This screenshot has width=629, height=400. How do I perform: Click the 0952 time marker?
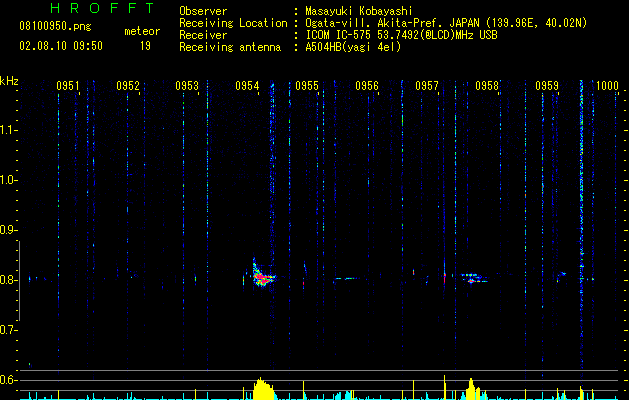click(x=128, y=86)
